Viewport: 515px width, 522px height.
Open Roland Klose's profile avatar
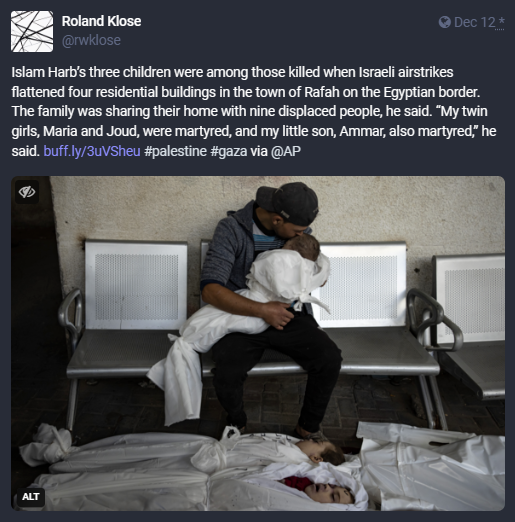click(32, 31)
